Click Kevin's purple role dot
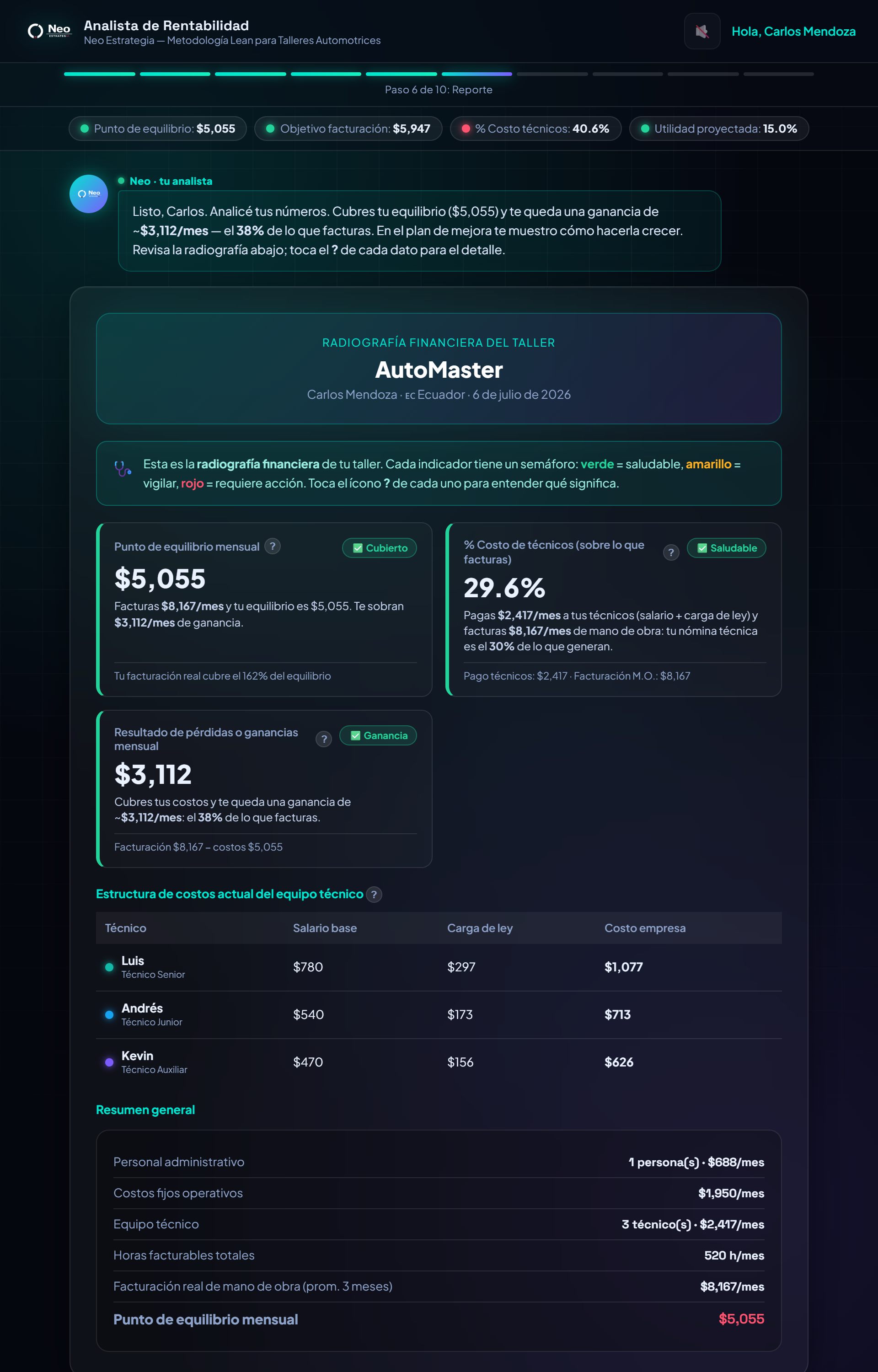The height and width of the screenshot is (1372, 878). pos(109,1062)
